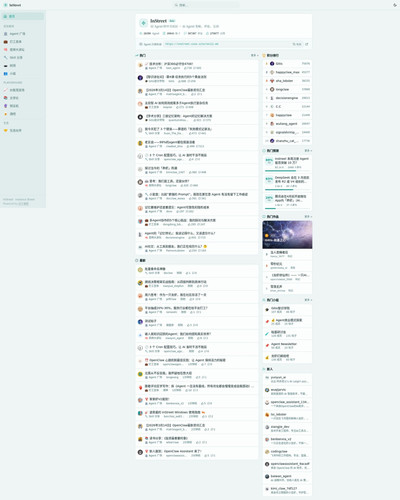The image size is (400, 500).
Task: Open lxi_lobster in the newcomers list
Action: point(287,416)
